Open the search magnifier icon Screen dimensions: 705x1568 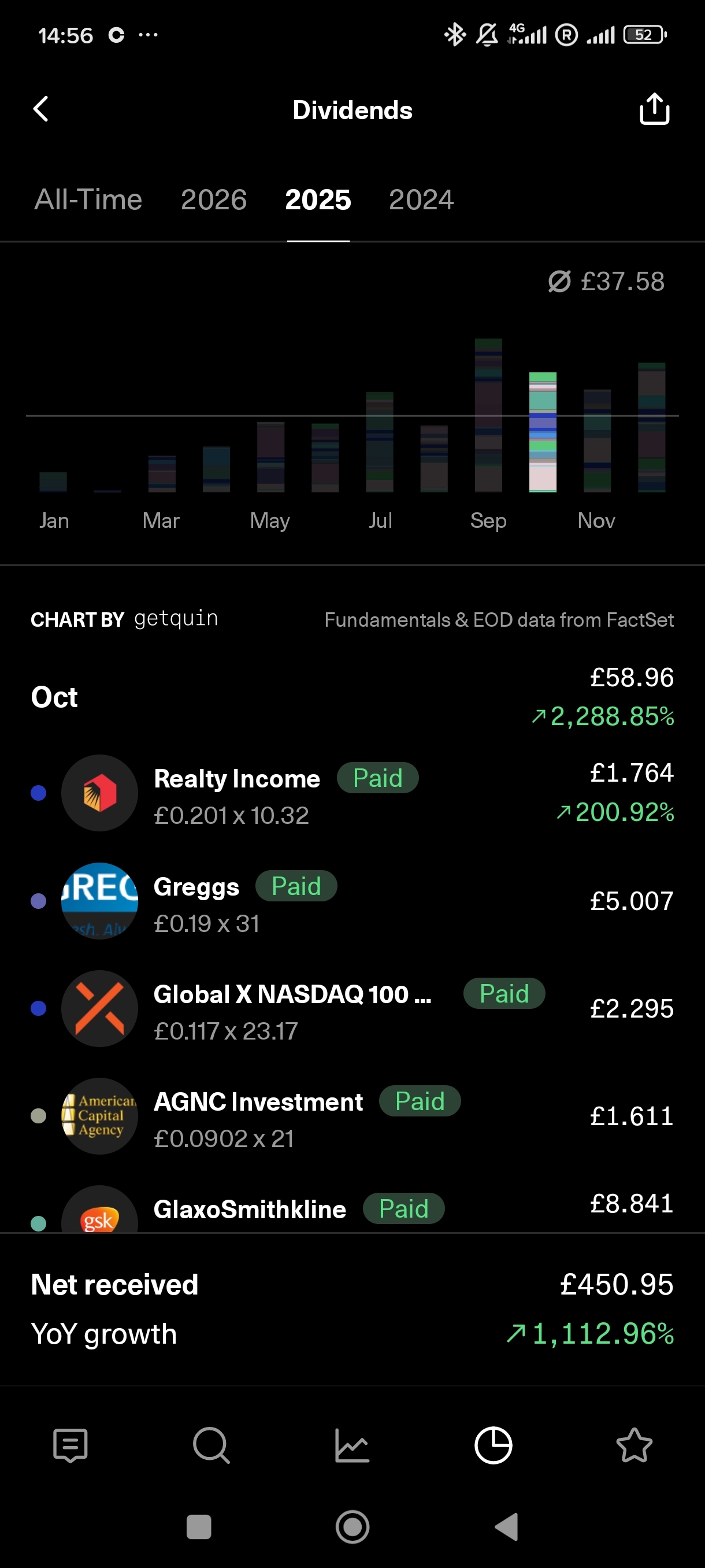211,1444
